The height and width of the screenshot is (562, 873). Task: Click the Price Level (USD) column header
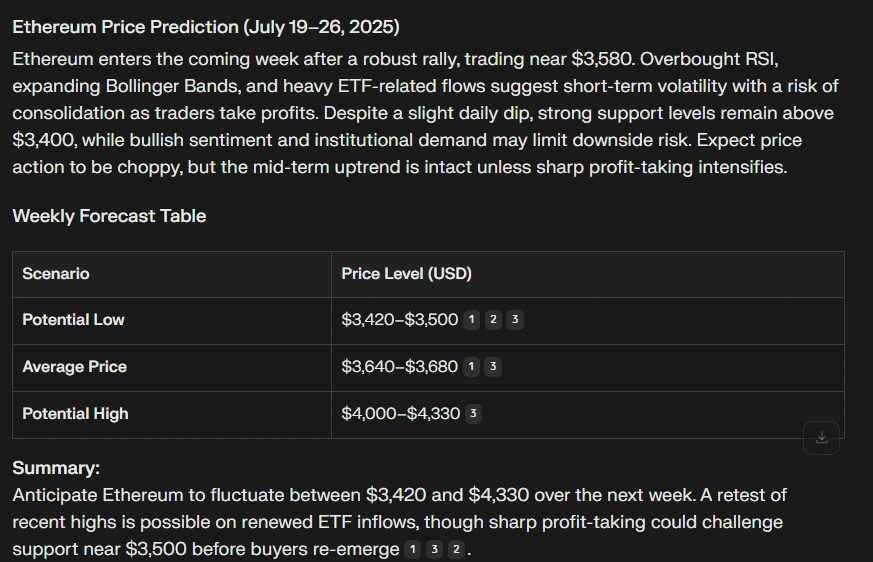click(406, 274)
